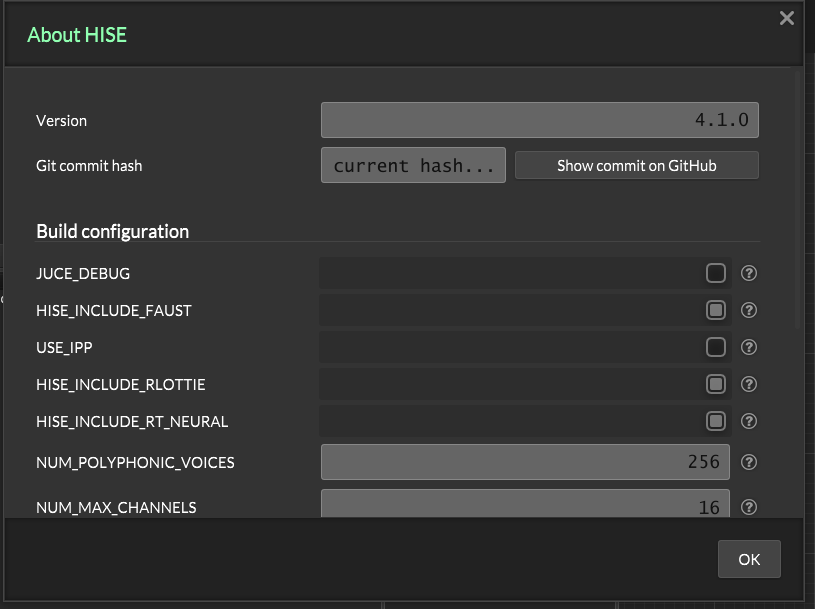Image resolution: width=815 pixels, height=609 pixels.
Task: Toggle the JUCE_DEBUG checkbox
Action: pyautogui.click(x=715, y=273)
